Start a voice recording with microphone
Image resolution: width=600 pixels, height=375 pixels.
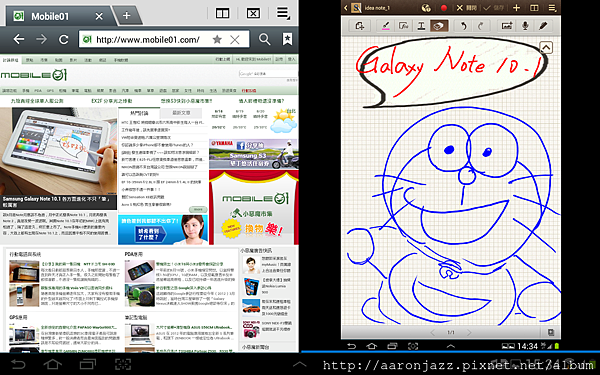(525, 26)
